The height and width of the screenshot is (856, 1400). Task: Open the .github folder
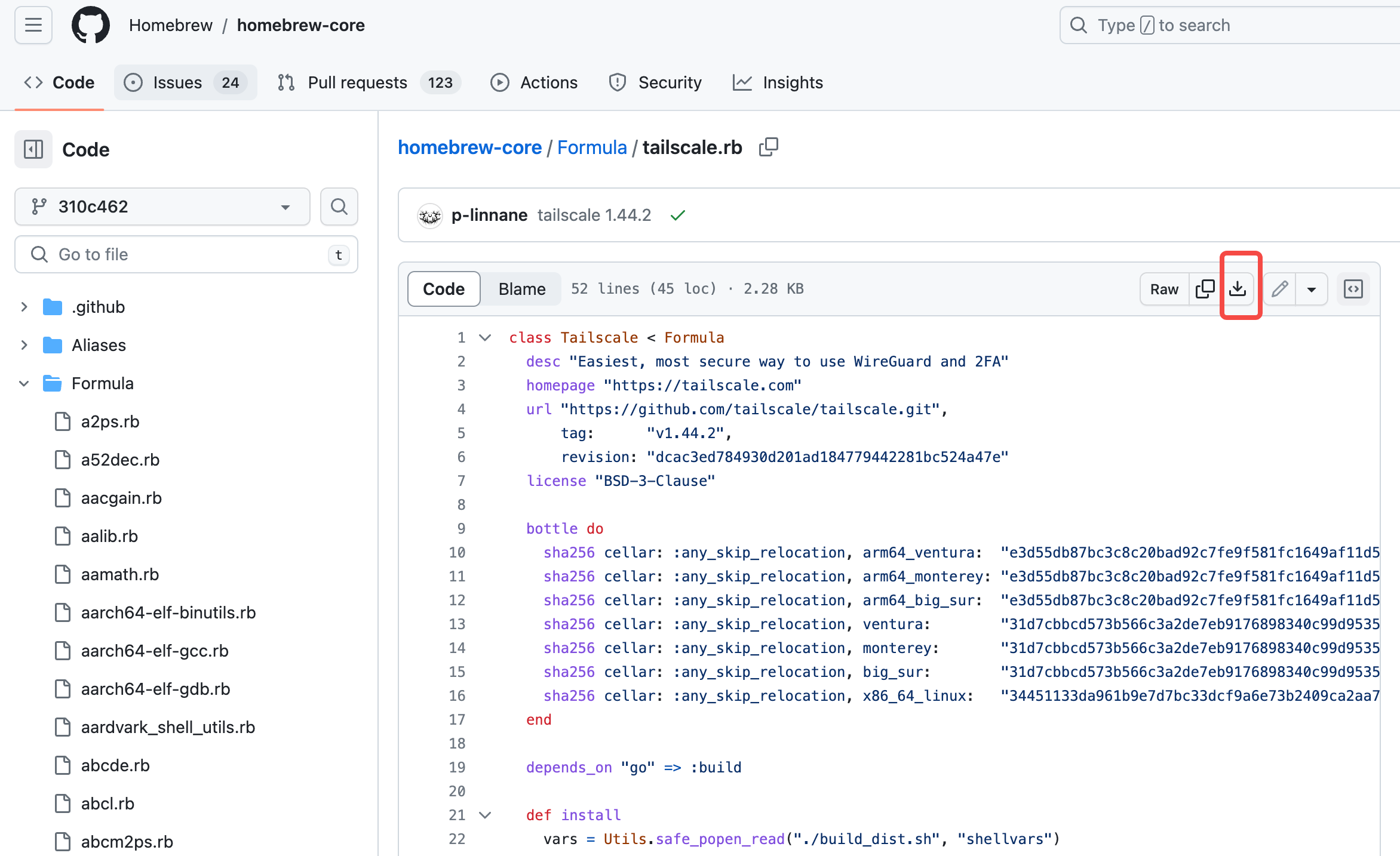(98, 307)
